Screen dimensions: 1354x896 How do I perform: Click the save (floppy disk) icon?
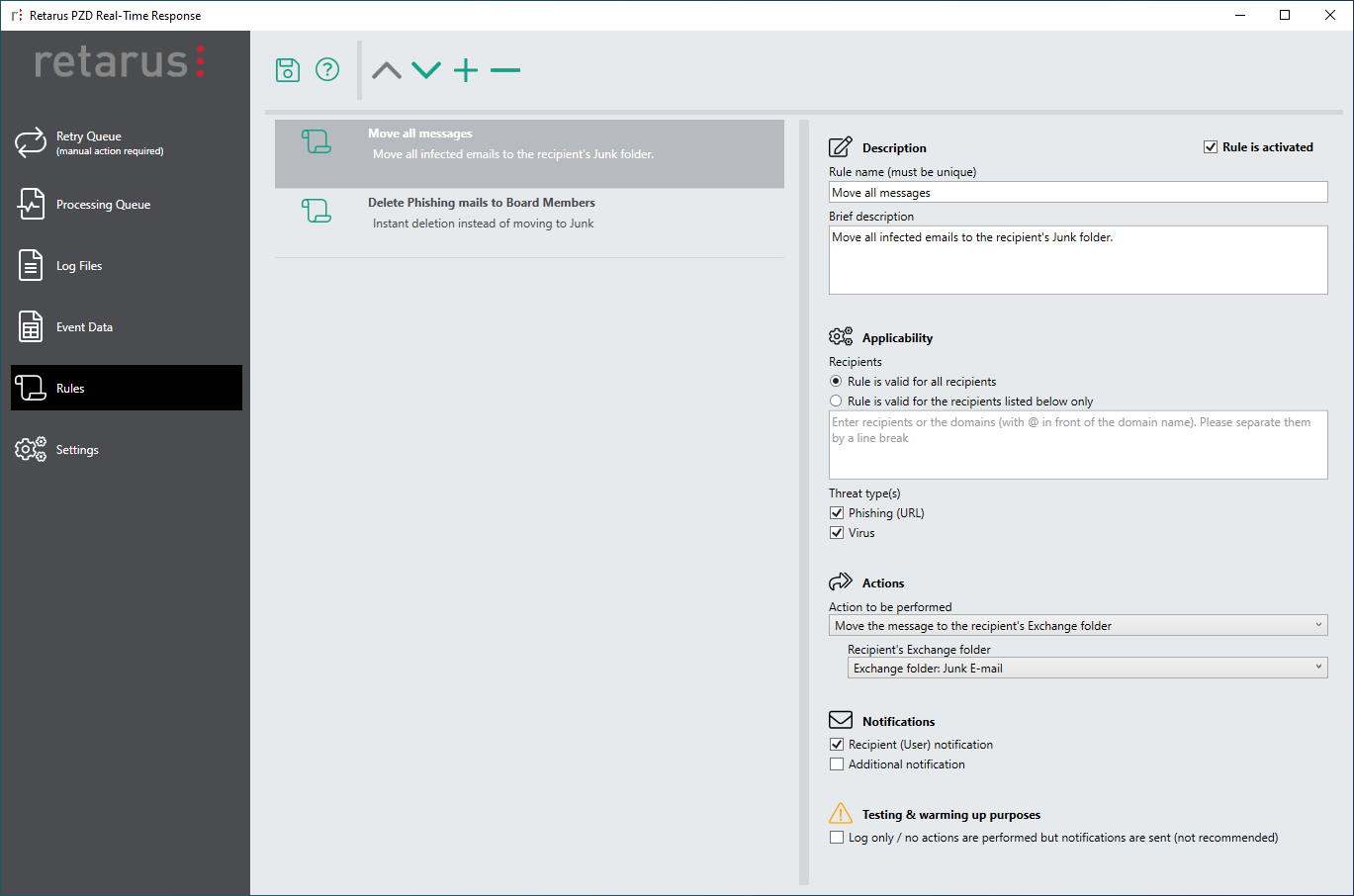tap(288, 69)
